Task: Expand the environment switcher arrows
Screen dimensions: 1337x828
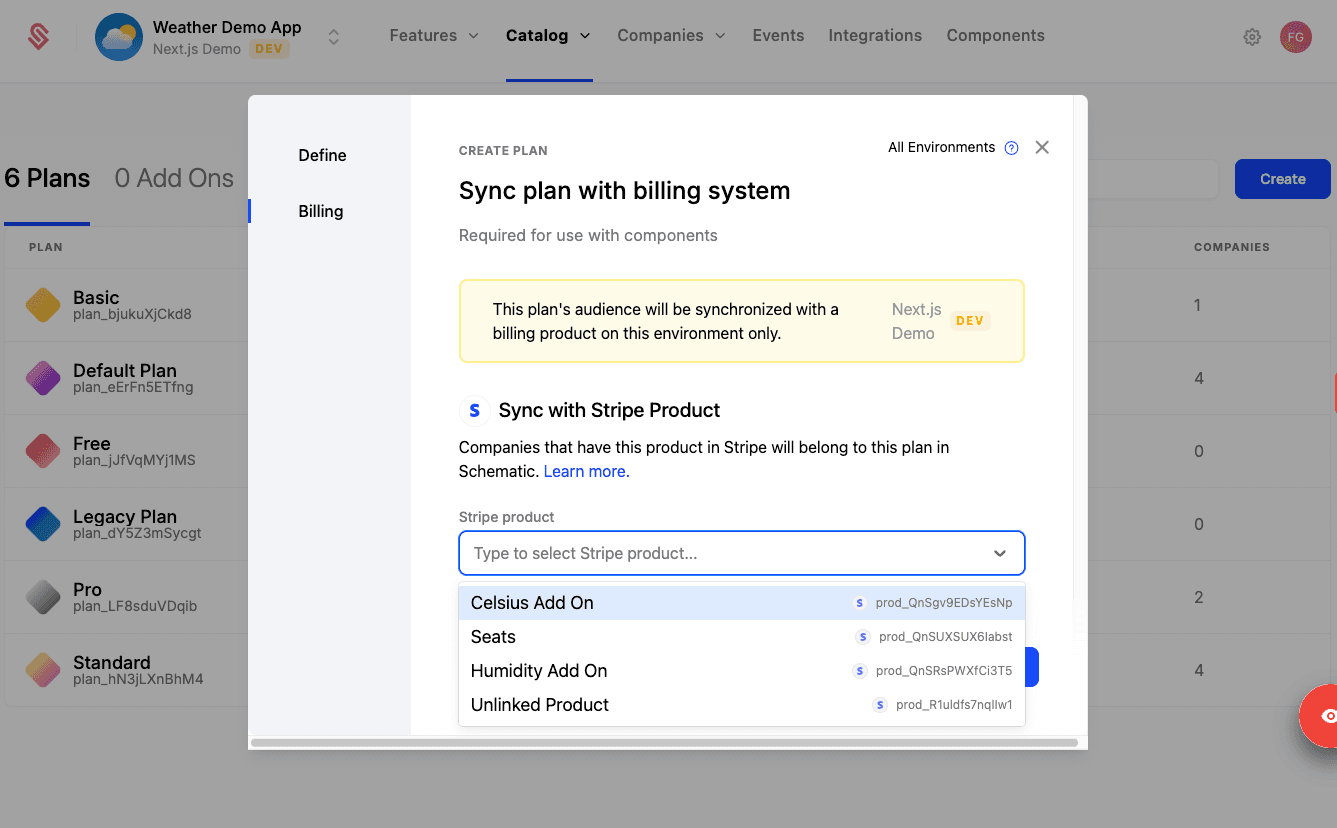Action: pos(334,37)
